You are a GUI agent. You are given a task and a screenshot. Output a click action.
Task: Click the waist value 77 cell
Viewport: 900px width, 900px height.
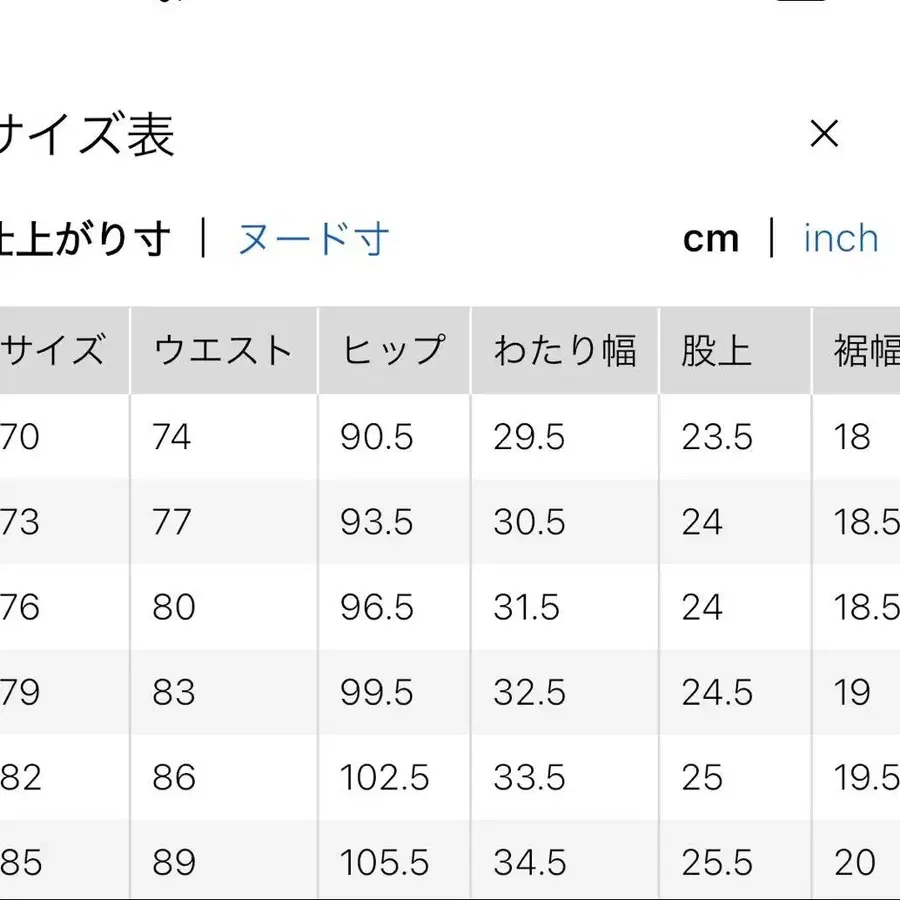click(176, 522)
